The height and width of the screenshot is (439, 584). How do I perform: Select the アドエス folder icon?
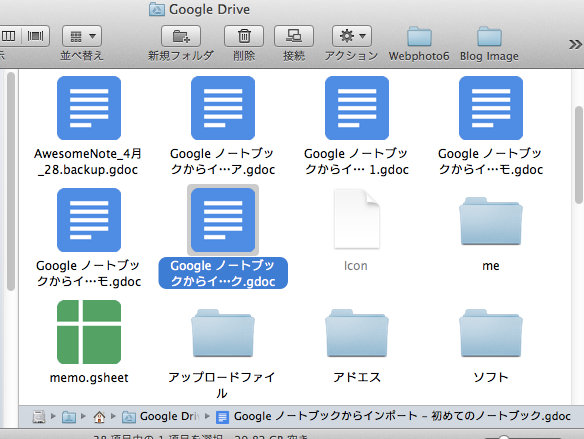pyautogui.click(x=357, y=333)
